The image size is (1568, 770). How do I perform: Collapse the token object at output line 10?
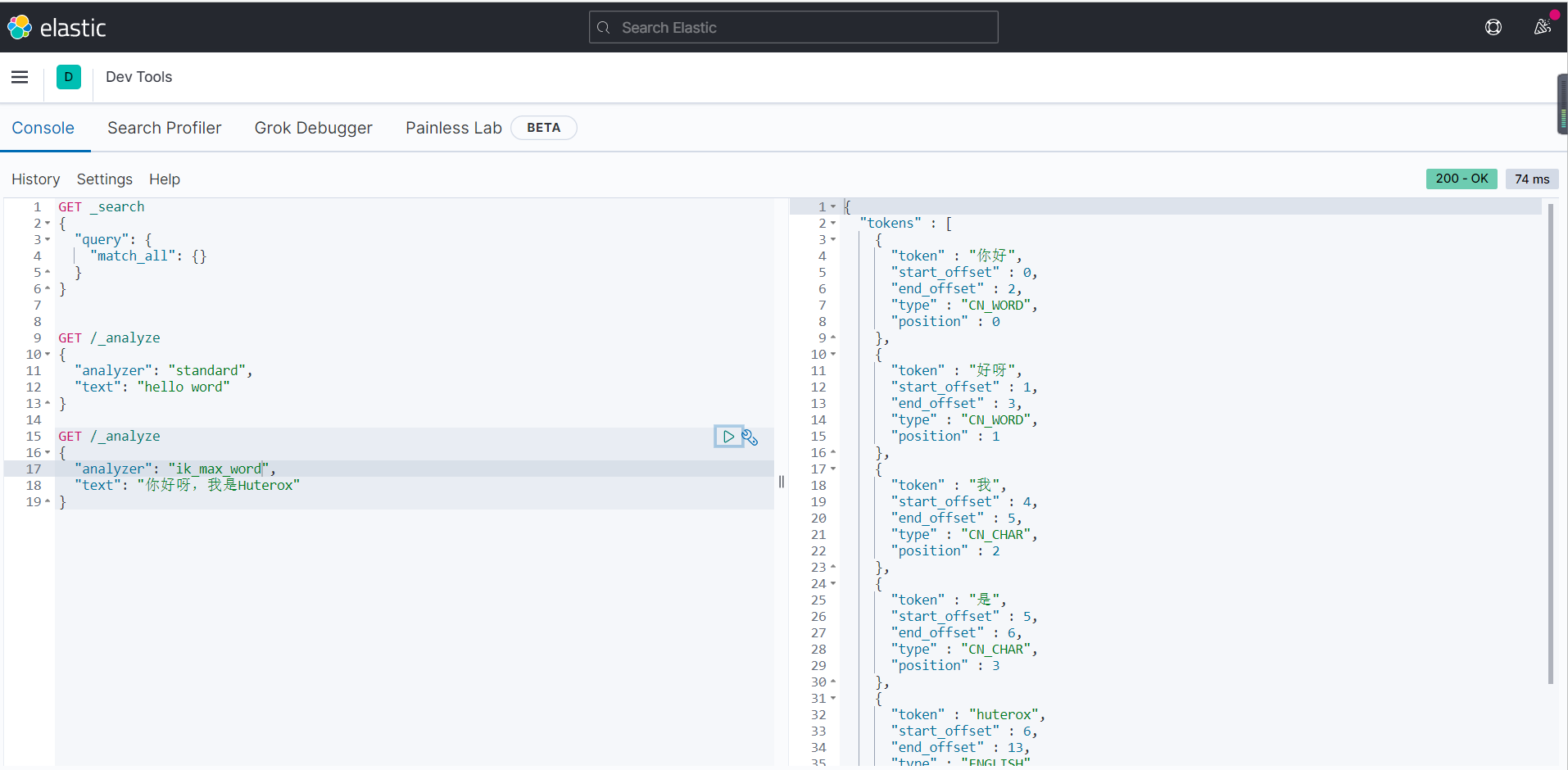833,355
